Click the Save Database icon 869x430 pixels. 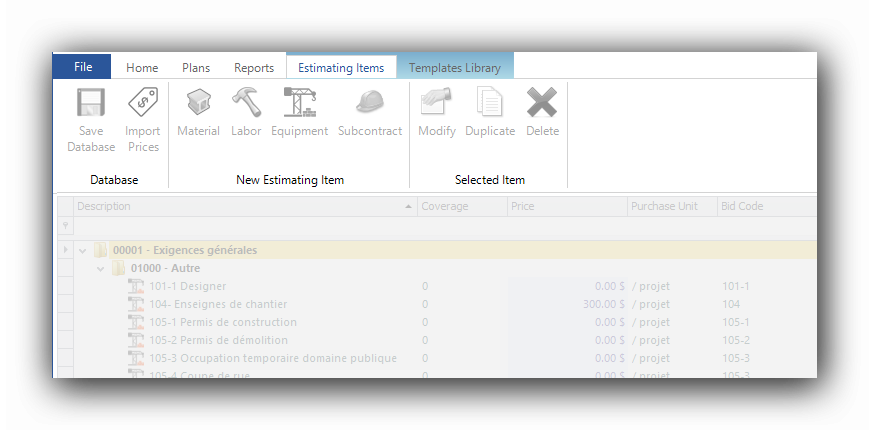pos(91,103)
